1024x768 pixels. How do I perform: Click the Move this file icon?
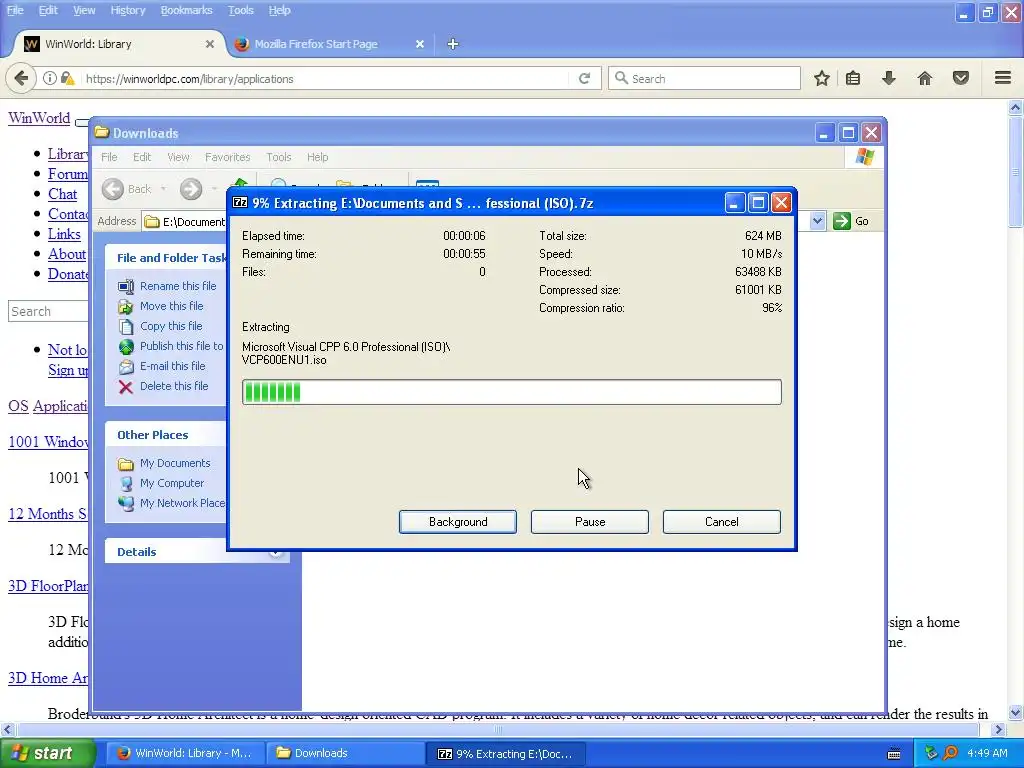[x=126, y=306]
